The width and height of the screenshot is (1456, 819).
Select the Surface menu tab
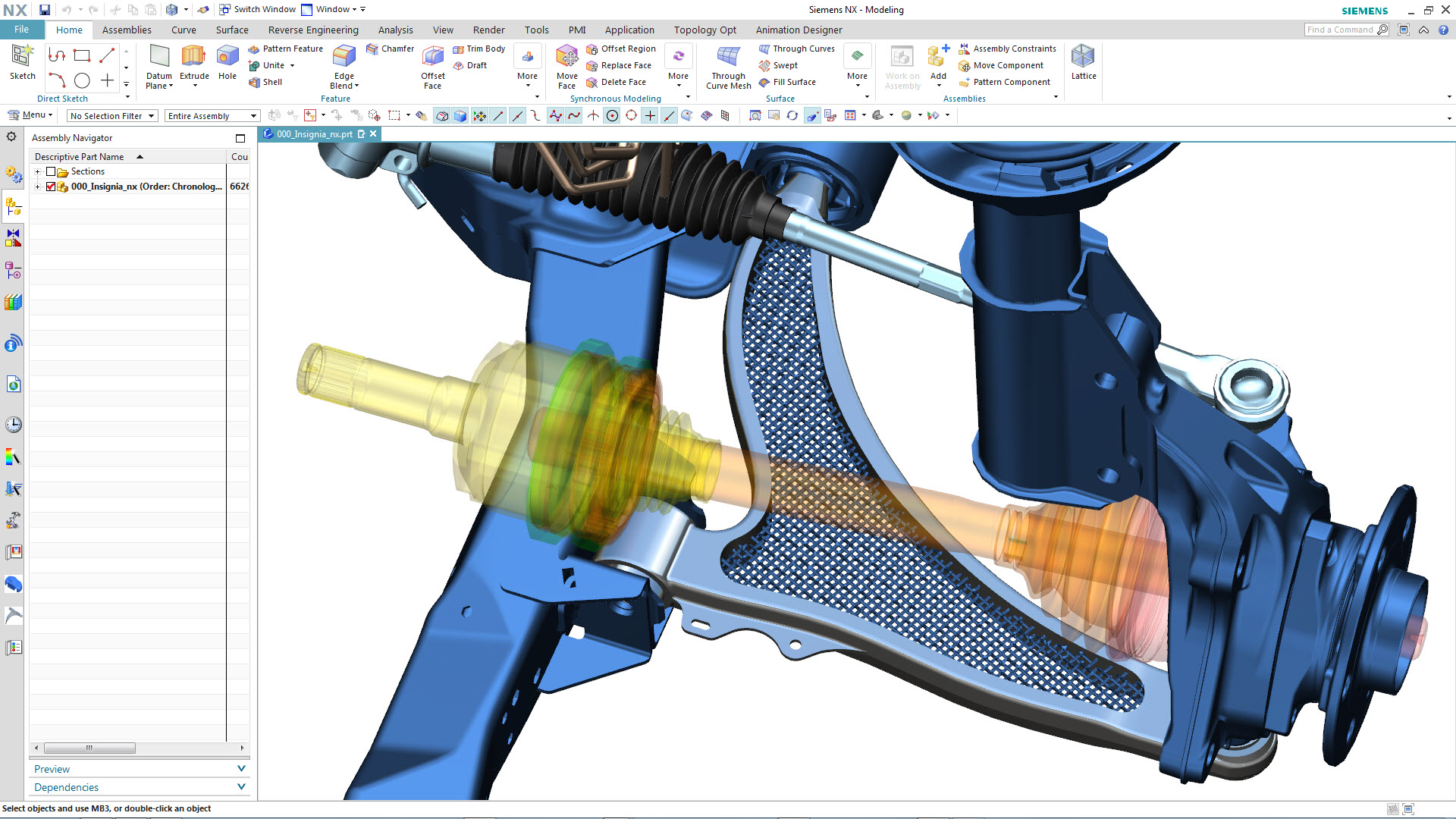[x=230, y=29]
